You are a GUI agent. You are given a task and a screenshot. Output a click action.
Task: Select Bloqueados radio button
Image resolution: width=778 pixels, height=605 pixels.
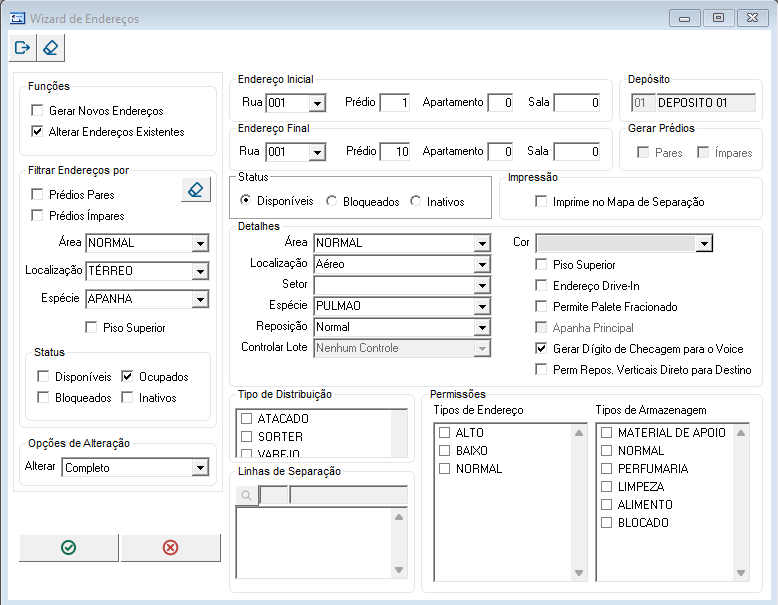[331, 201]
